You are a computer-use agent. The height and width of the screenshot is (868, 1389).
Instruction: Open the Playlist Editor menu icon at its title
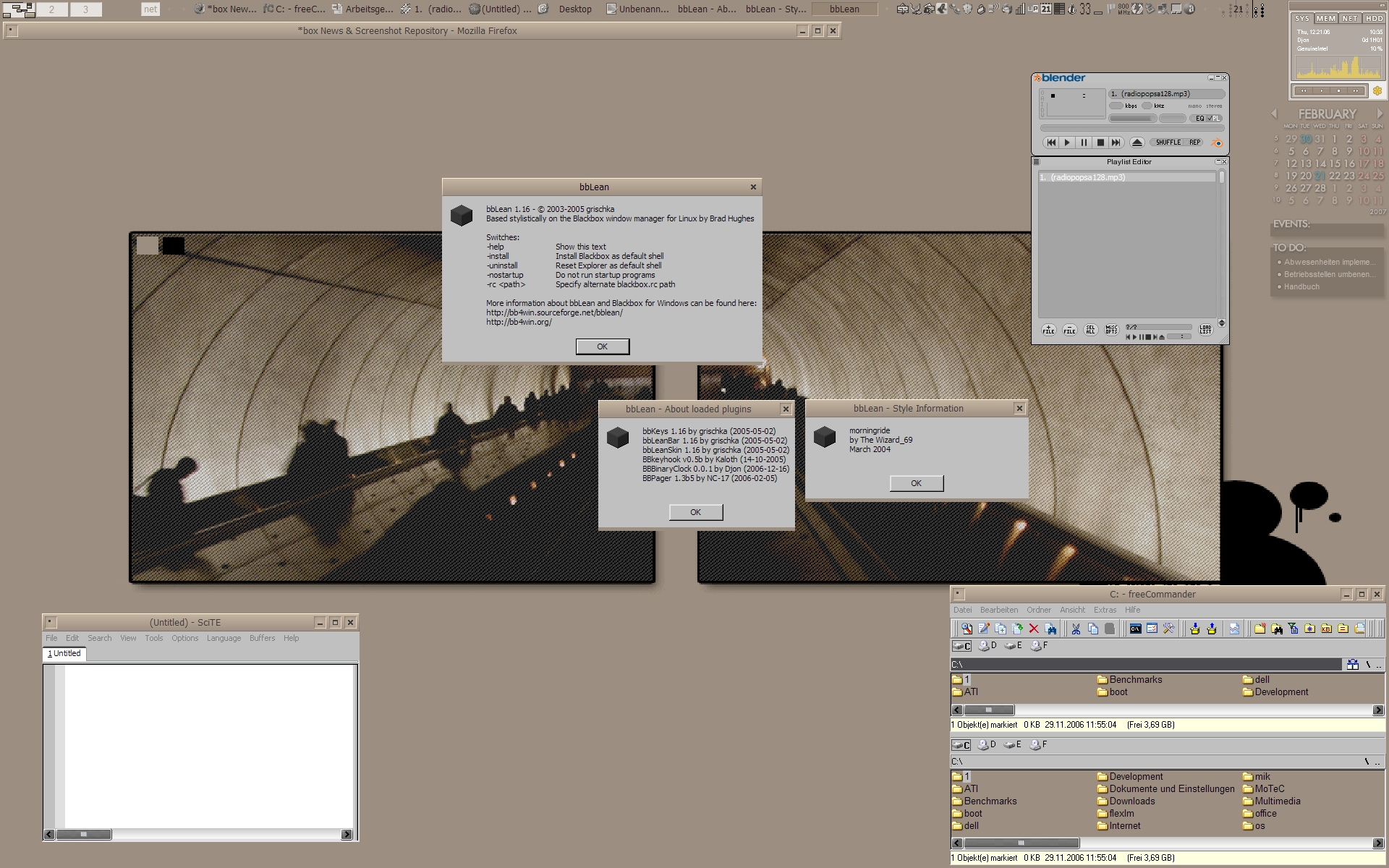(1037, 162)
